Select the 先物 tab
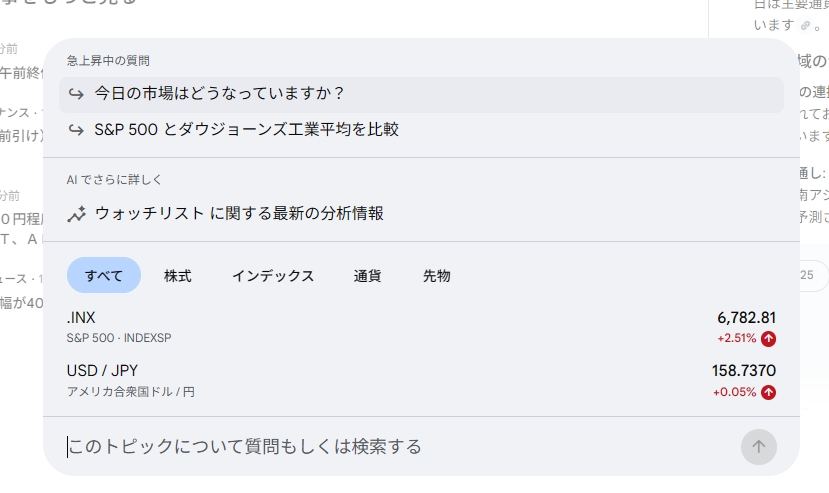The width and height of the screenshot is (829, 493). pyautogui.click(x=437, y=276)
